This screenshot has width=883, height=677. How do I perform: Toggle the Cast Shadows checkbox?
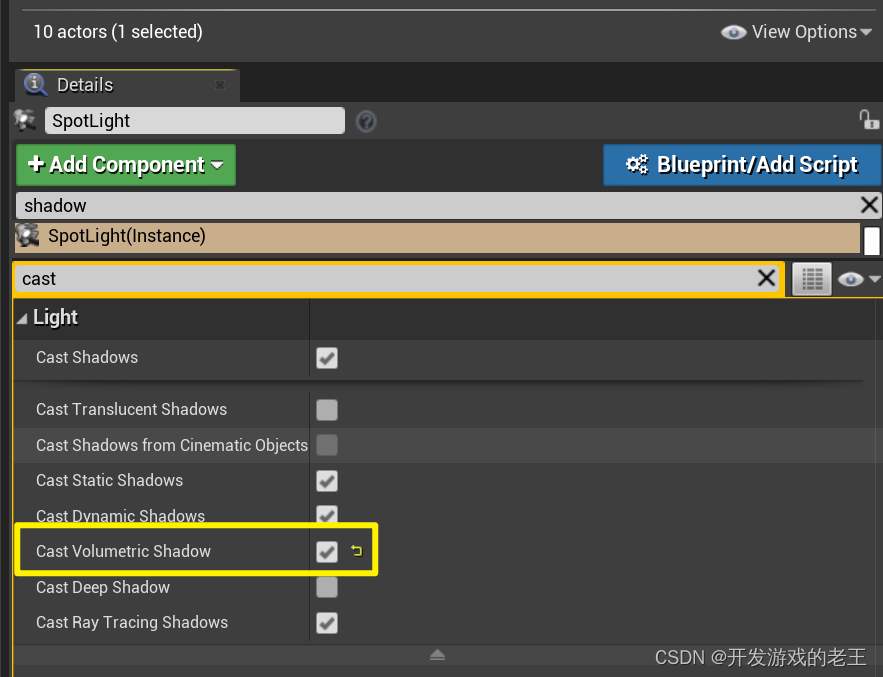coord(327,358)
